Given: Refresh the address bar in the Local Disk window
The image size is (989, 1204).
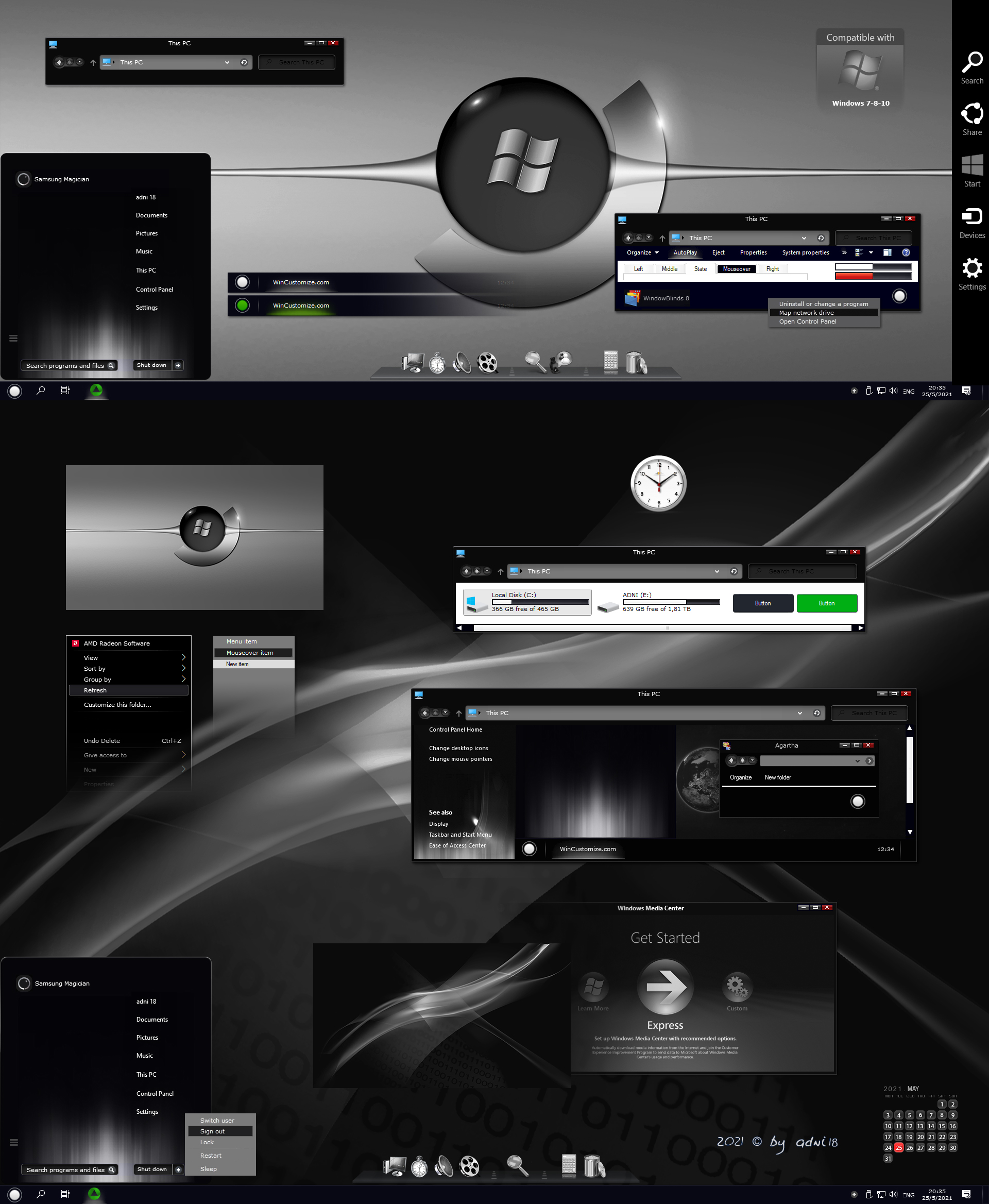Looking at the screenshot, I should click(x=734, y=571).
